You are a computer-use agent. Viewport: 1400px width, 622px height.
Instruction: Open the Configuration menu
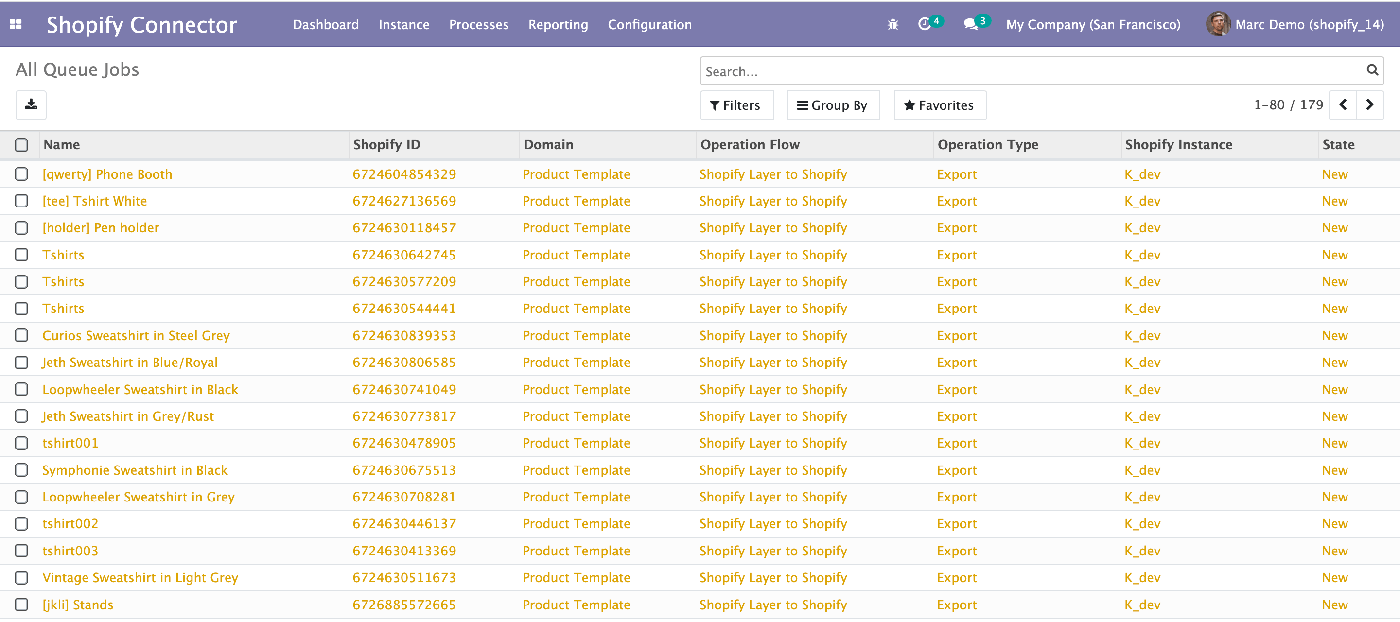(650, 24)
